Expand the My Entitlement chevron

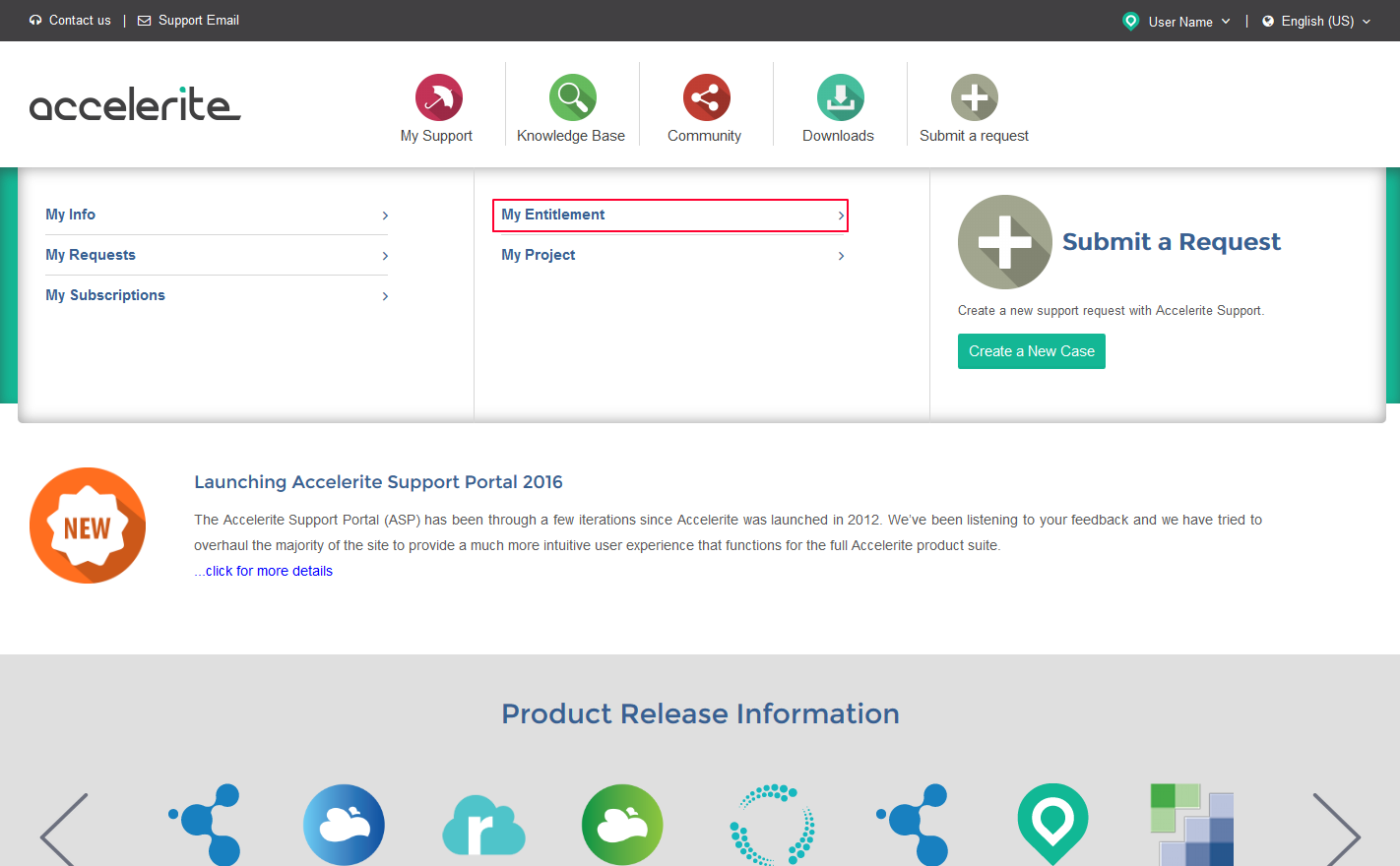(x=841, y=216)
